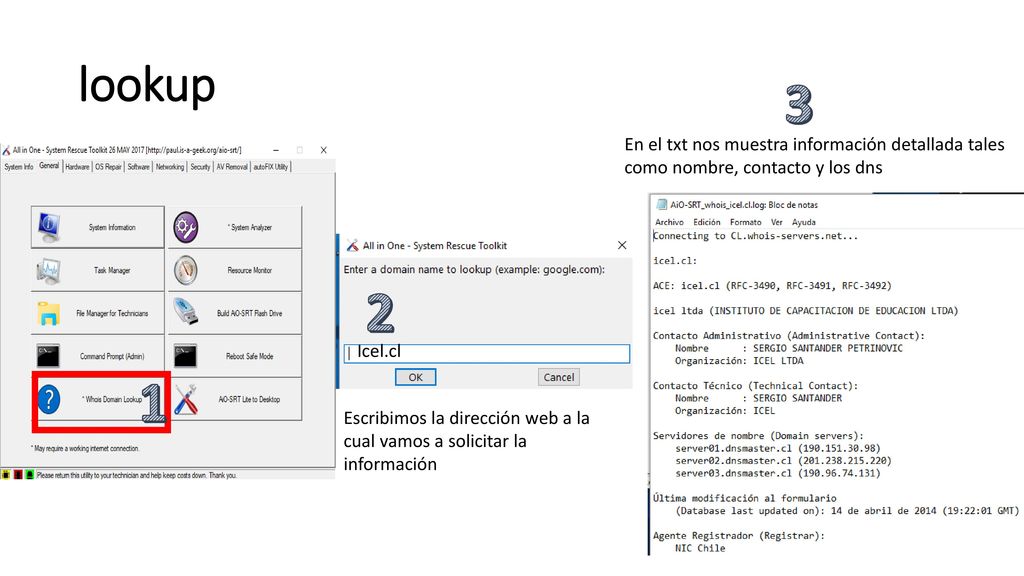Click 'Contacto Técnico (Technical Contact):' heading

[x=756, y=385]
